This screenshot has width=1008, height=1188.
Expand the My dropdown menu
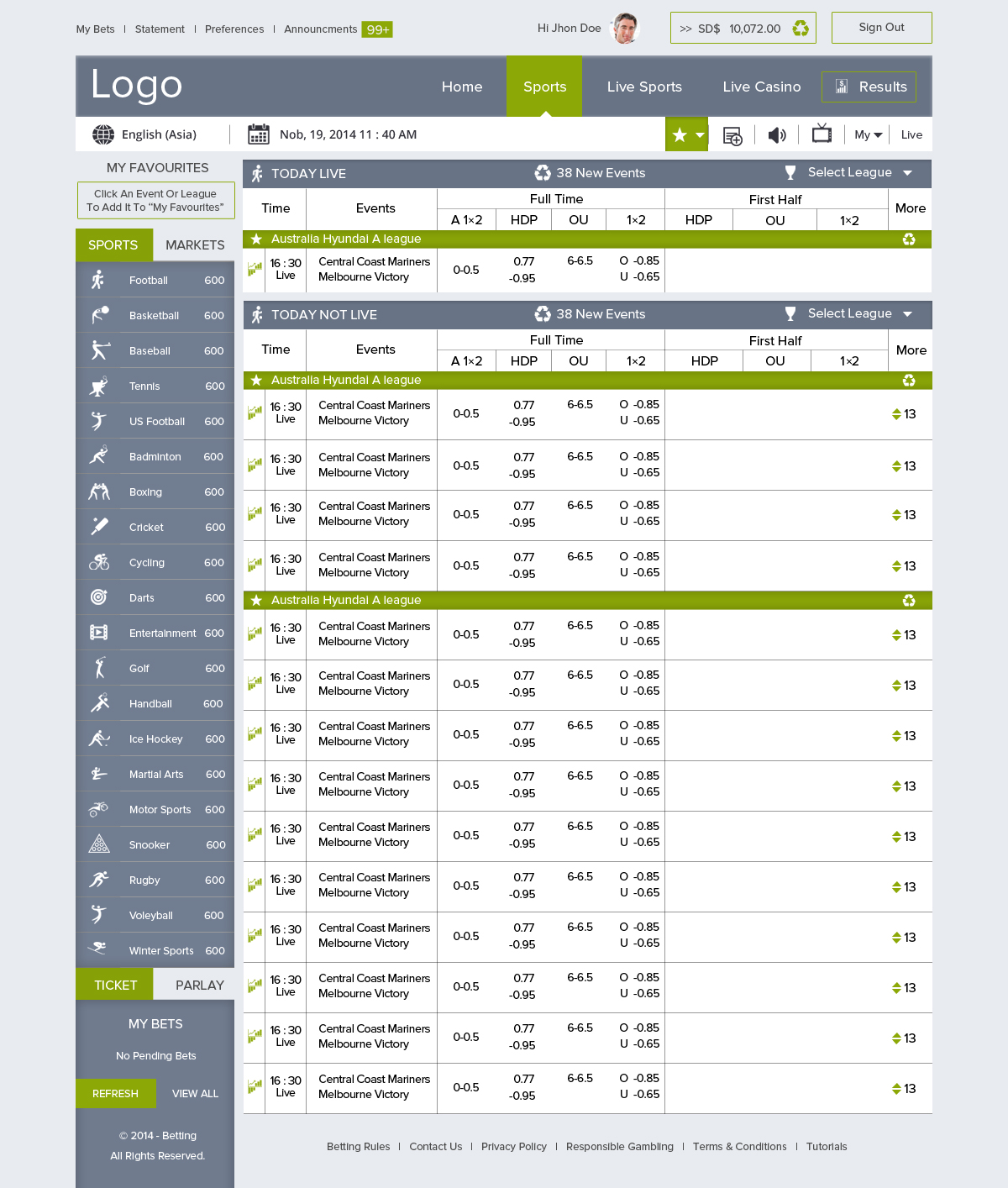(x=868, y=134)
